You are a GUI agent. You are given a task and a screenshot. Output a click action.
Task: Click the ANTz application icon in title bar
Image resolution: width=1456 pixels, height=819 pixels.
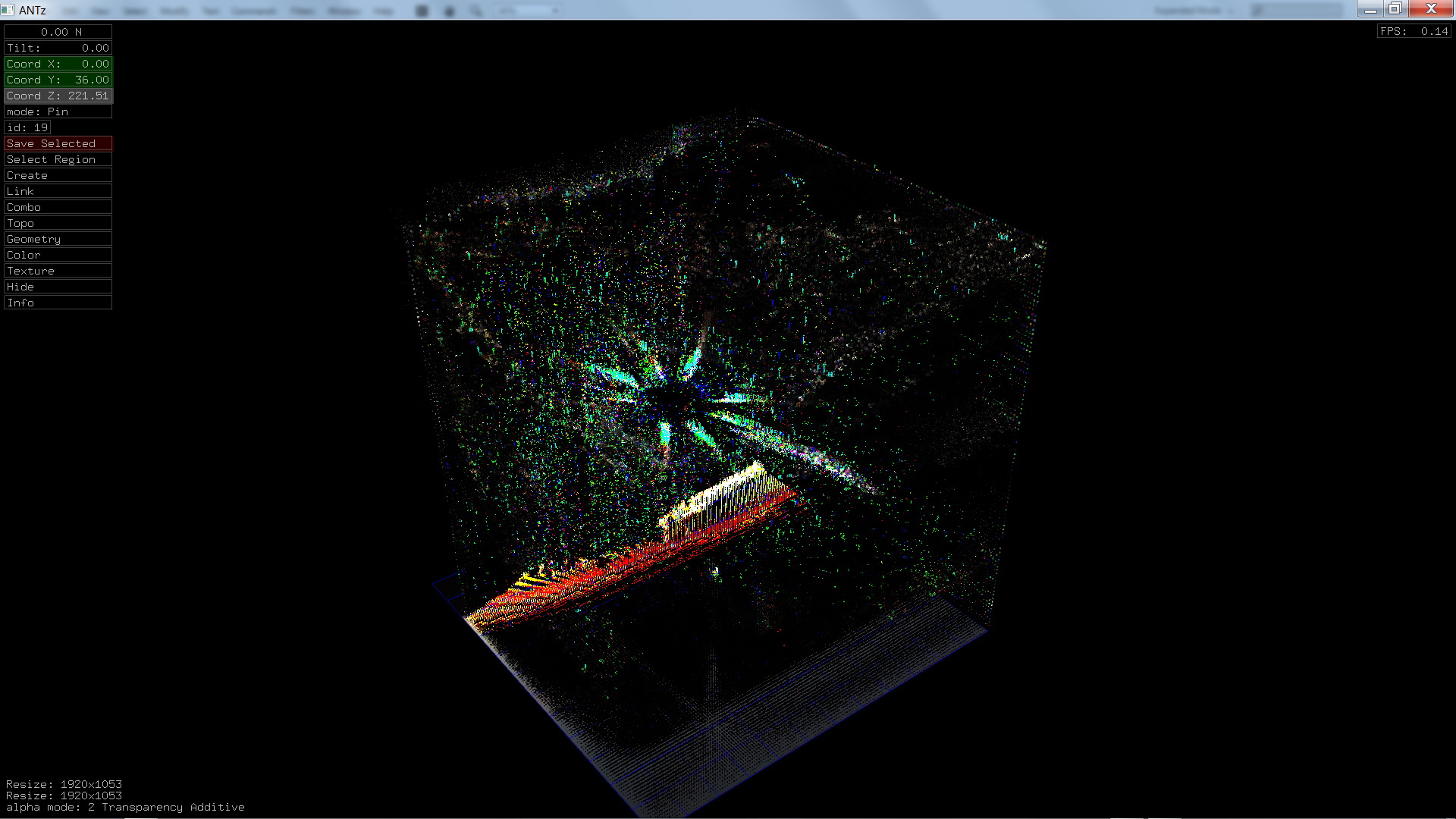click(x=8, y=10)
